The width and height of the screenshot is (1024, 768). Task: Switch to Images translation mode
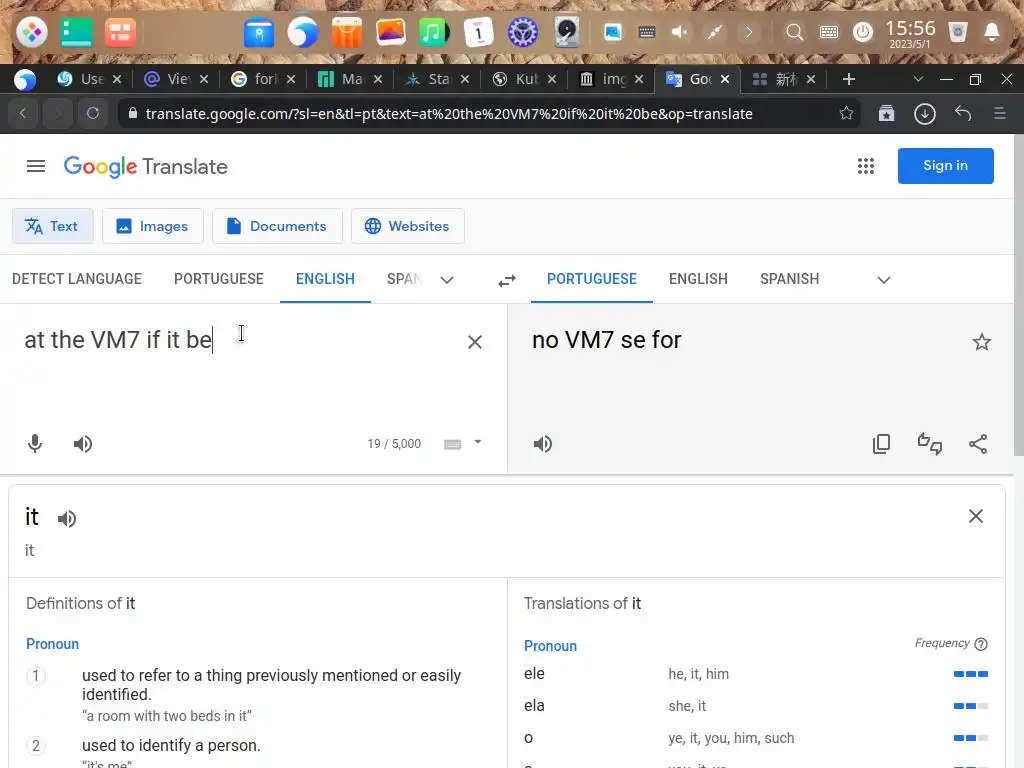tap(152, 226)
